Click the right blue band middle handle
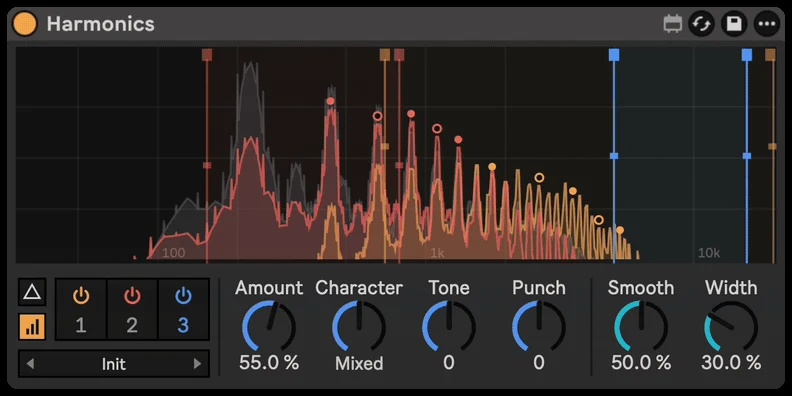 tap(747, 156)
